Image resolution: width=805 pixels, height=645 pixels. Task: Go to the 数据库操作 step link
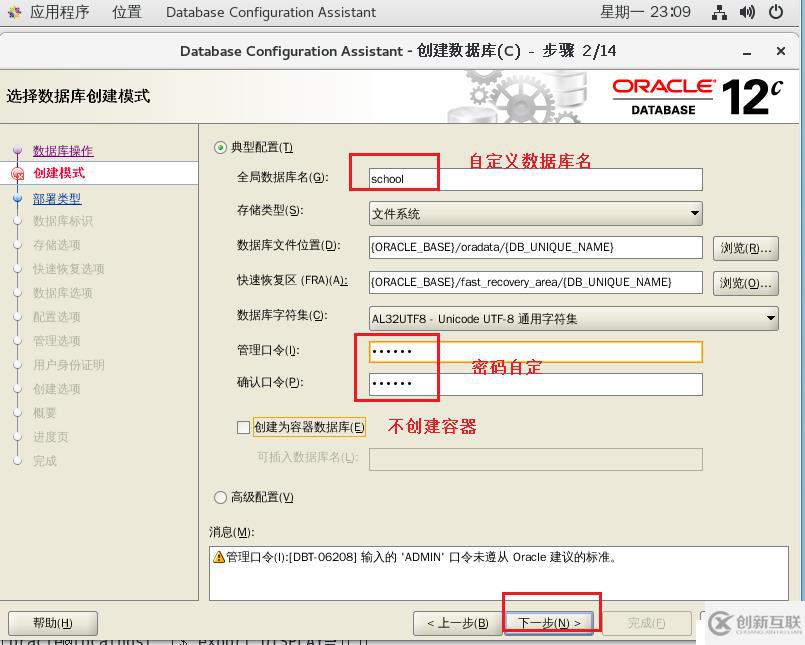point(63,150)
